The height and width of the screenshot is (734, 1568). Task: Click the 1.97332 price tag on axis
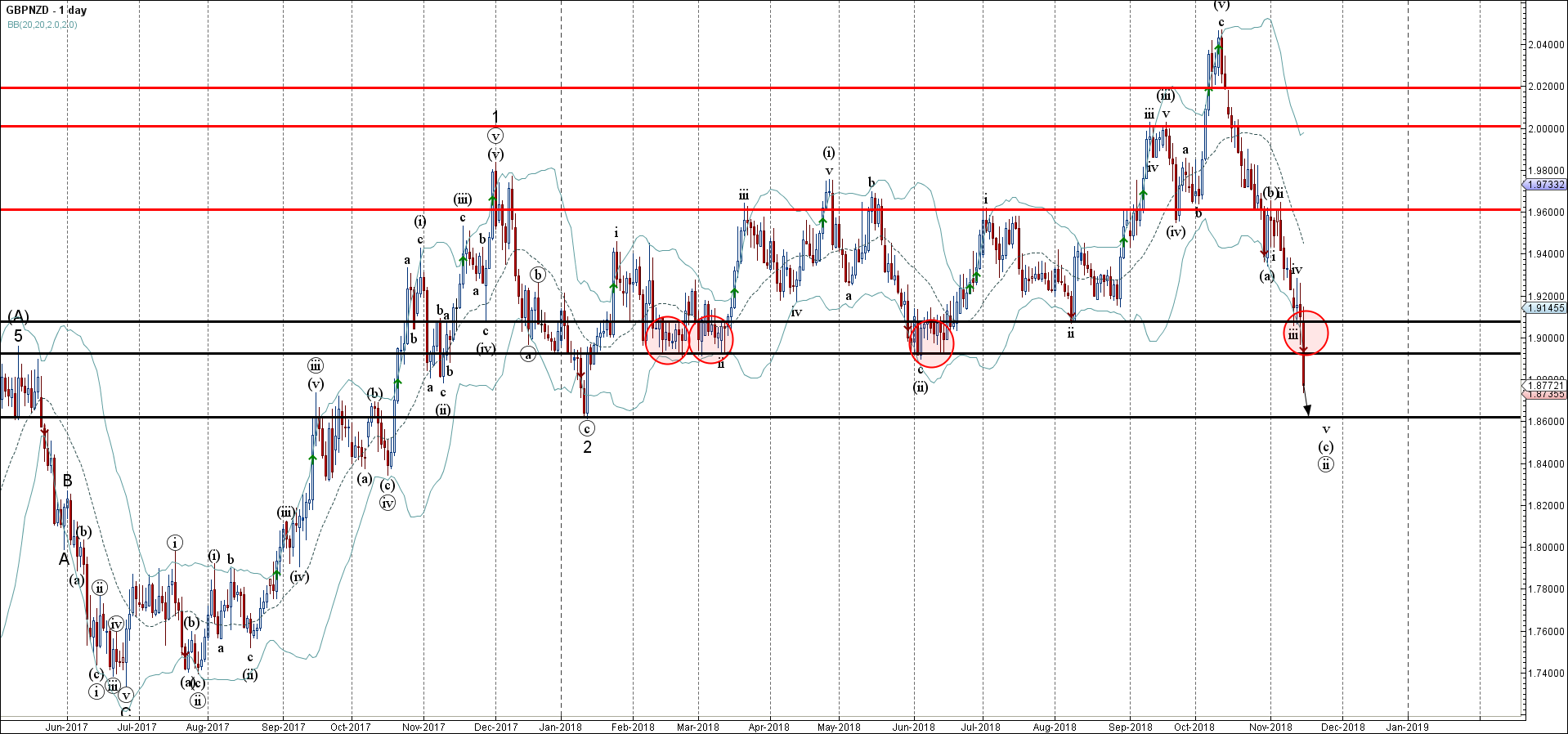click(1545, 185)
